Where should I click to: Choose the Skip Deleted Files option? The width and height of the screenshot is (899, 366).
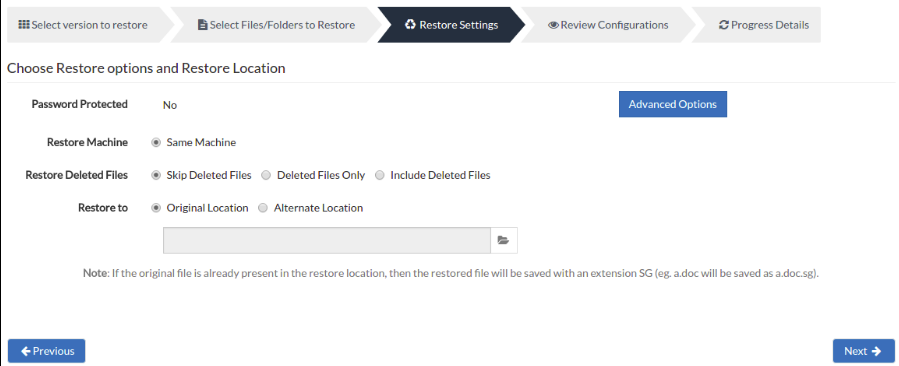pos(155,175)
